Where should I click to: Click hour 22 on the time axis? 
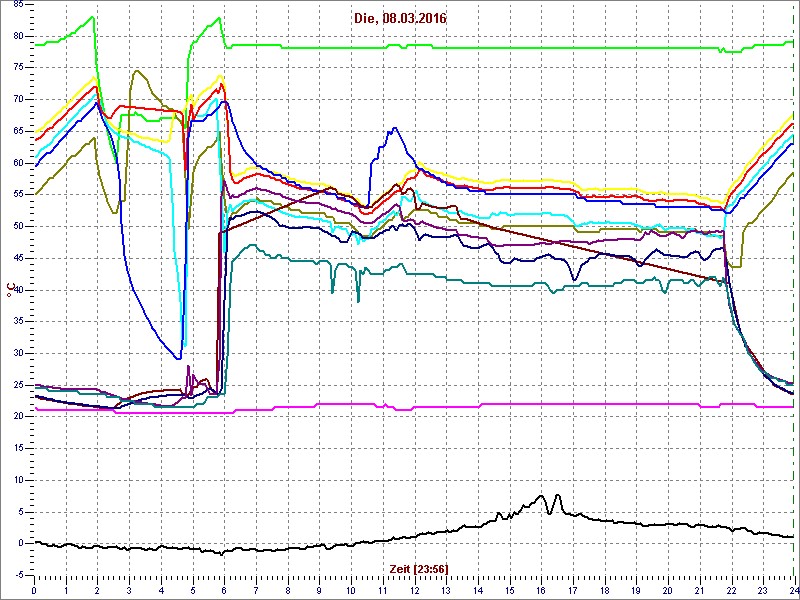[731, 590]
